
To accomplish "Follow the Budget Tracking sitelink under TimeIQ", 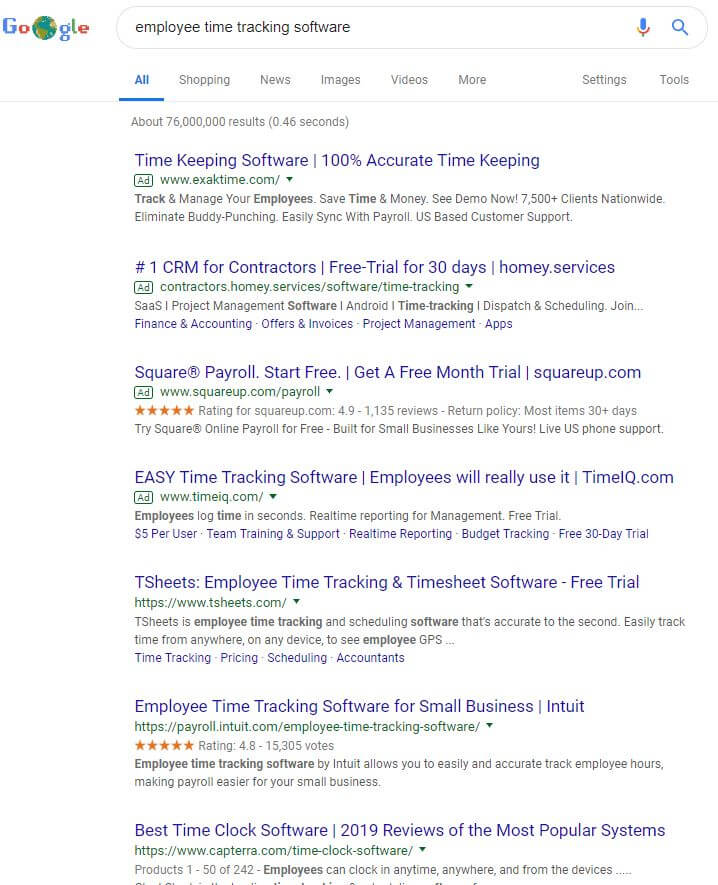I will click(505, 534).
